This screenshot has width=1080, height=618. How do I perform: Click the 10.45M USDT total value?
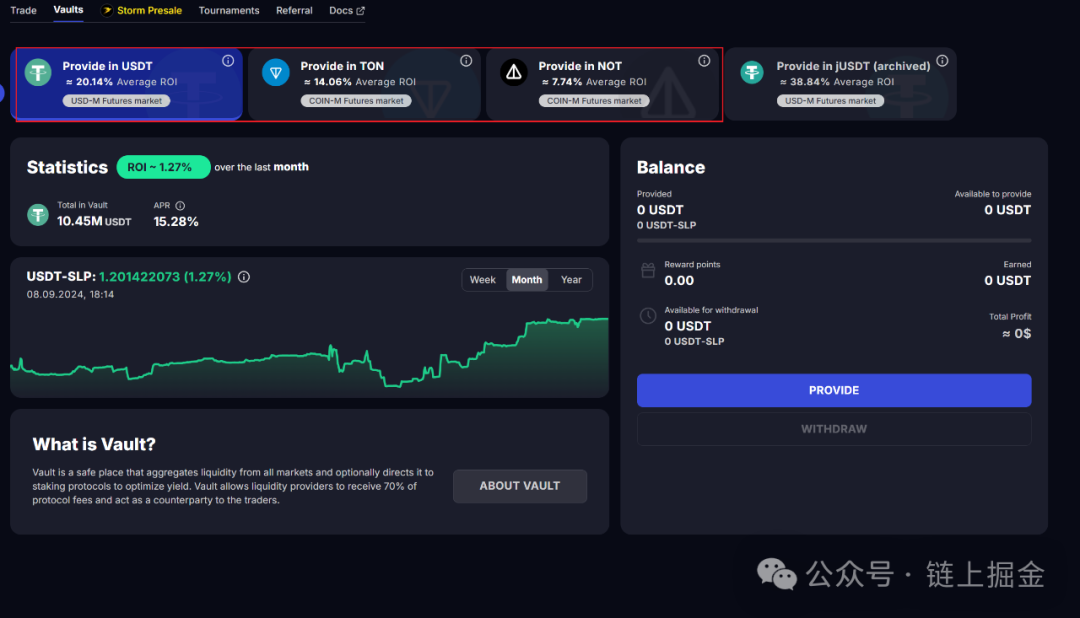tap(94, 221)
